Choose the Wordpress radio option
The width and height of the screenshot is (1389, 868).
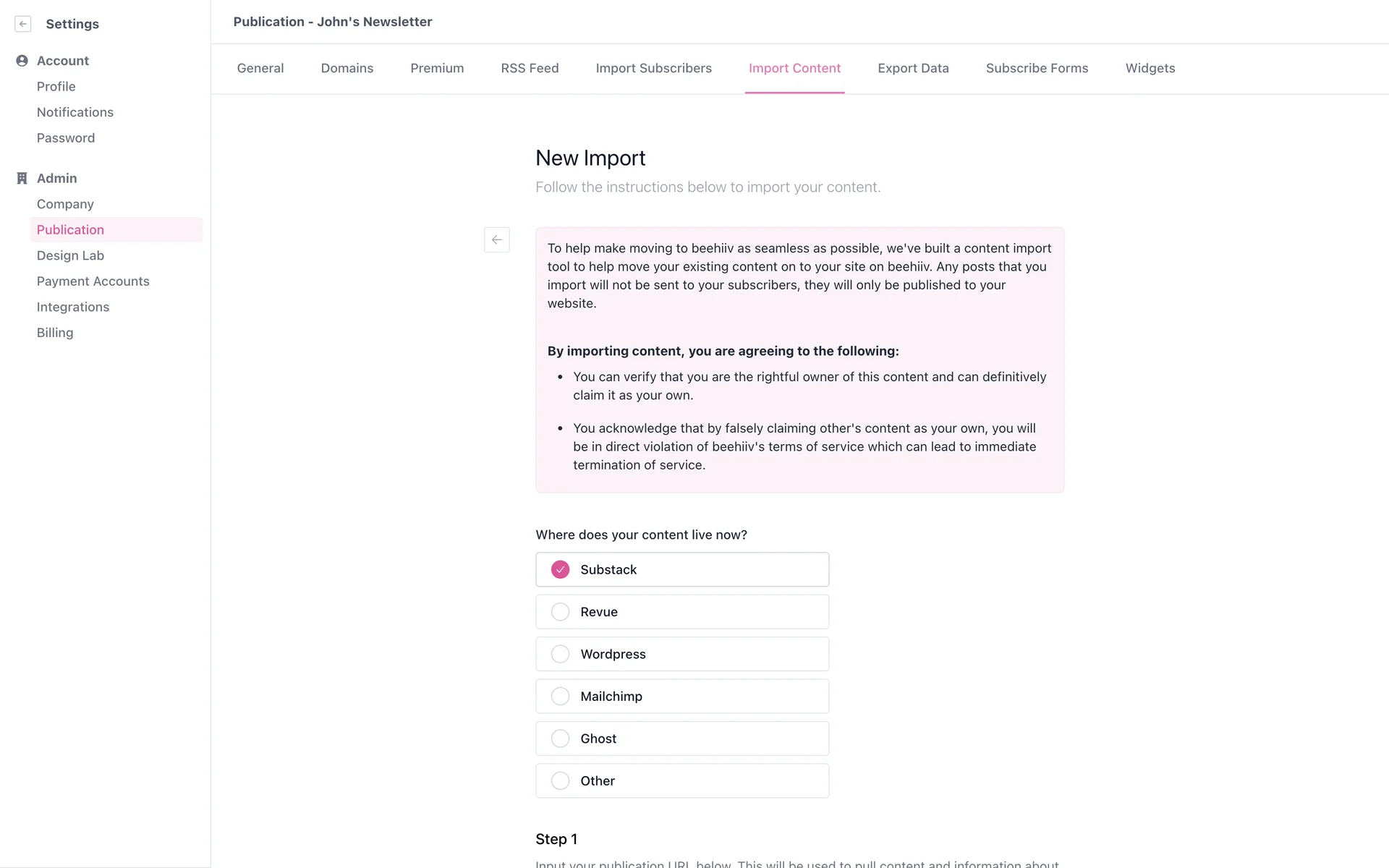pyautogui.click(x=560, y=654)
